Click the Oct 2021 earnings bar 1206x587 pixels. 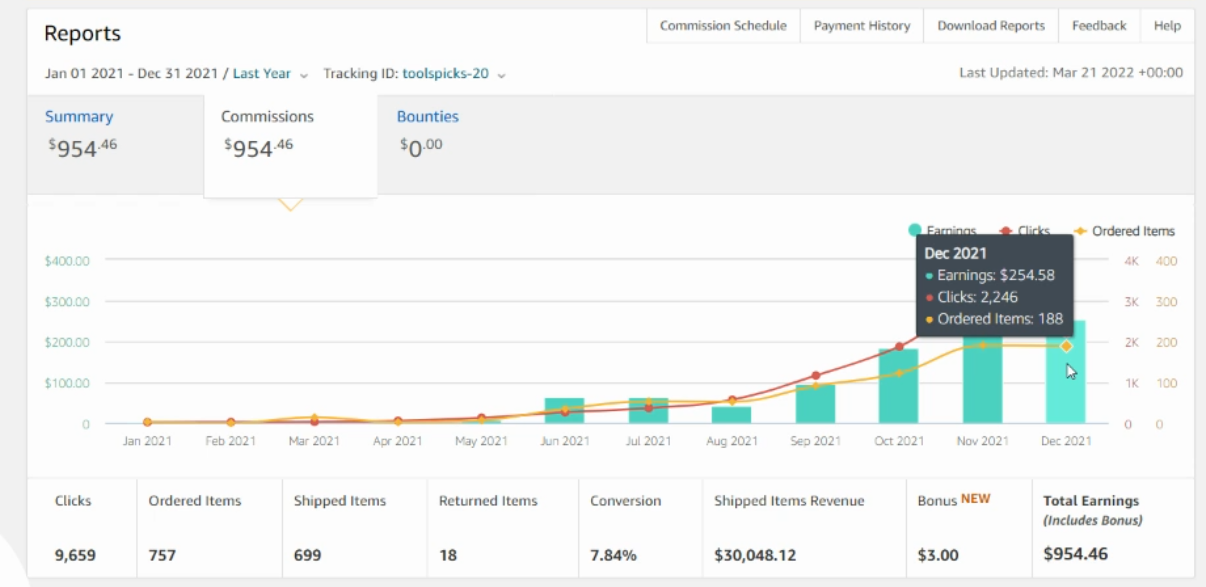point(898,386)
